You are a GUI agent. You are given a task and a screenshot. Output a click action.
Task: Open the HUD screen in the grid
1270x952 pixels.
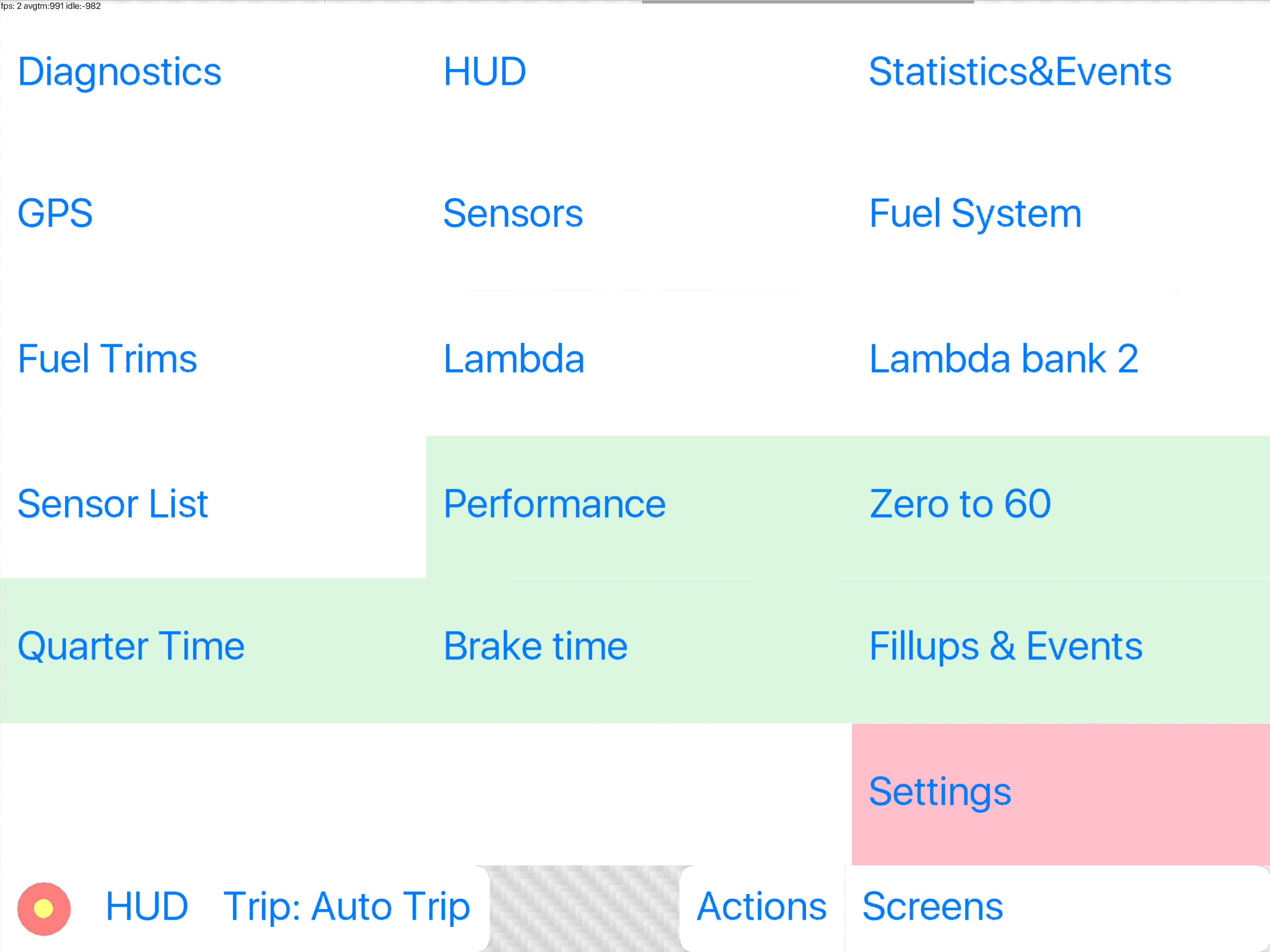(x=484, y=73)
